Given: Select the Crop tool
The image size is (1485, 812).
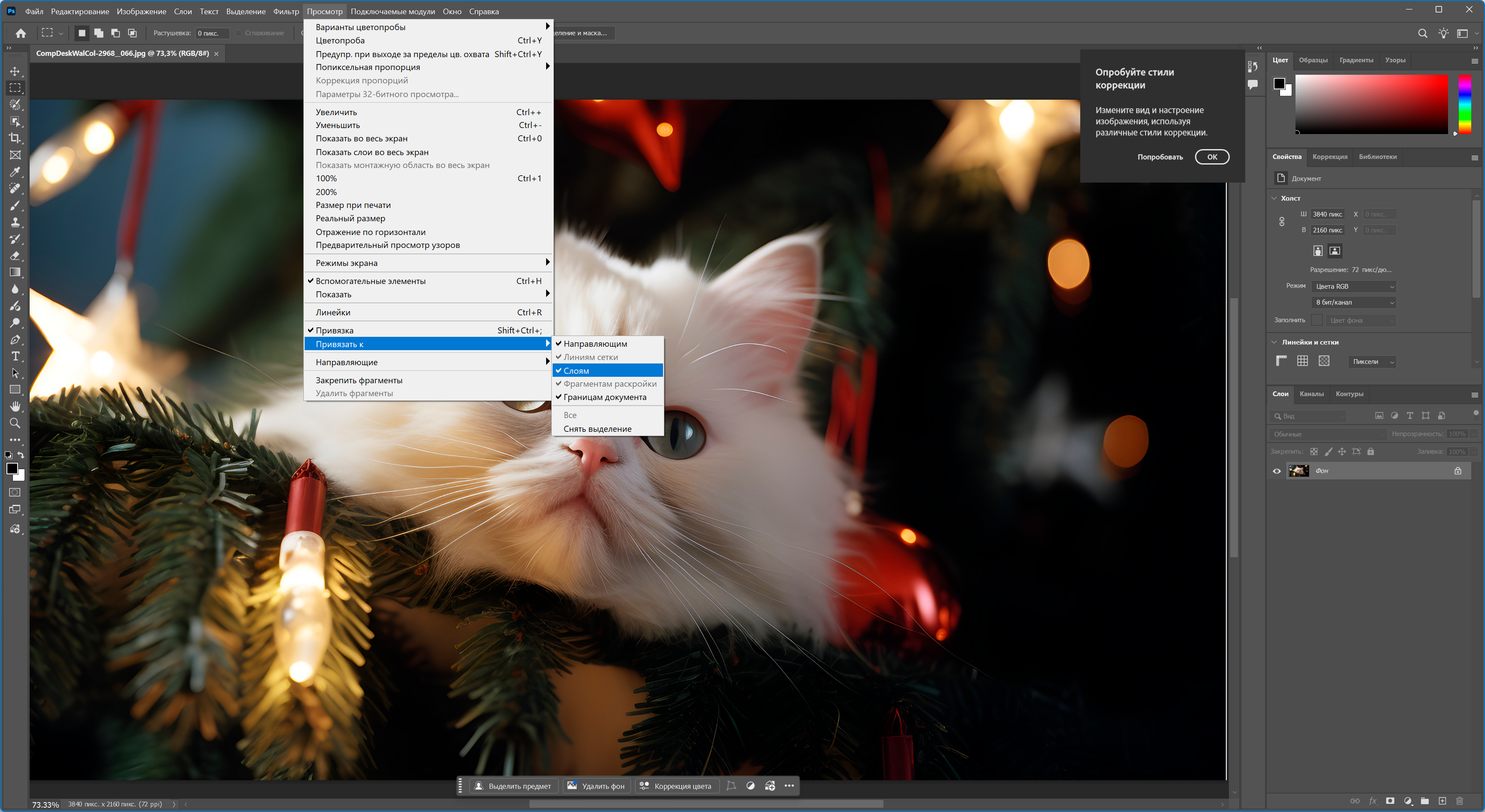Looking at the screenshot, I should point(15,138).
